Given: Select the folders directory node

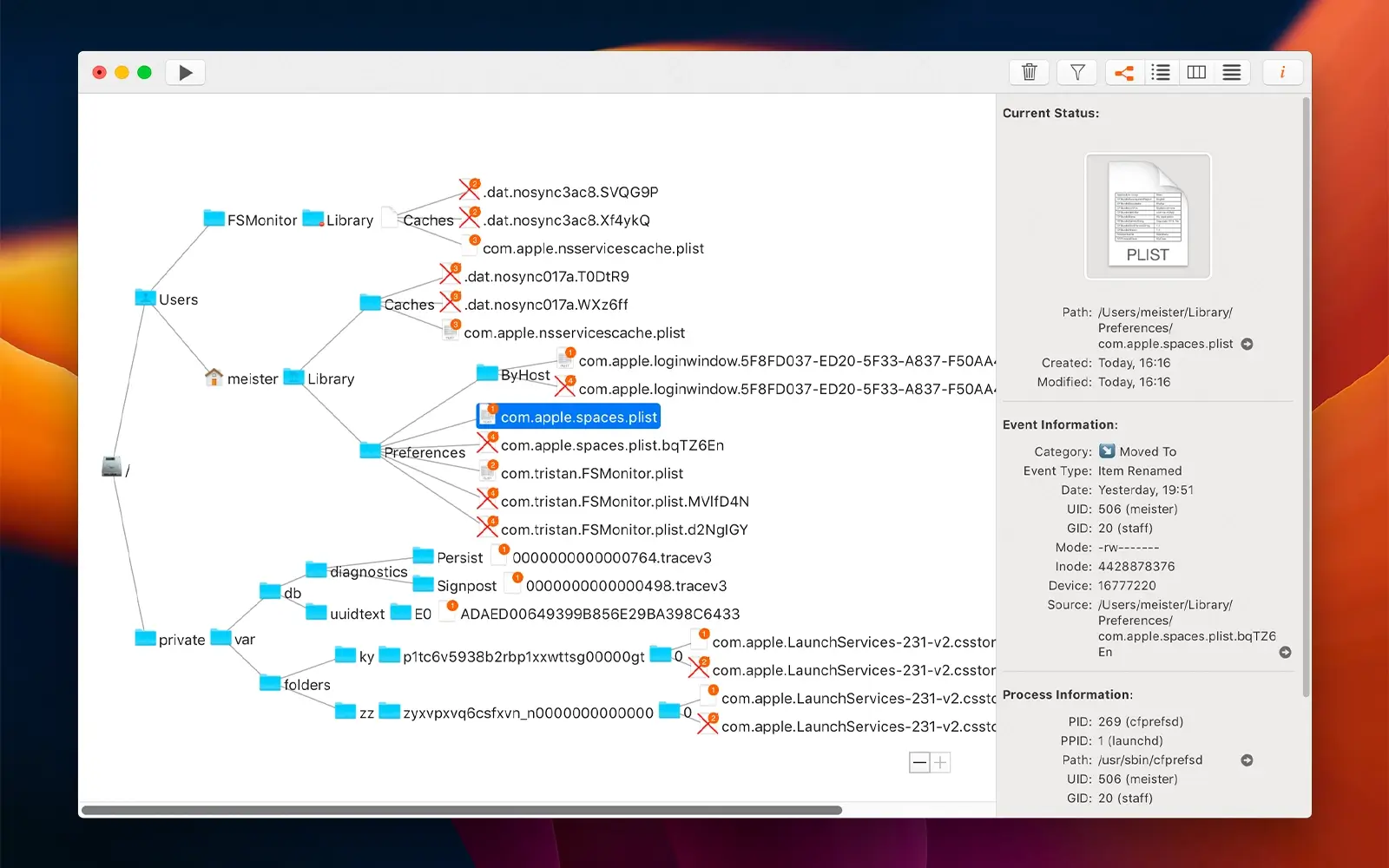Looking at the screenshot, I should [x=295, y=684].
